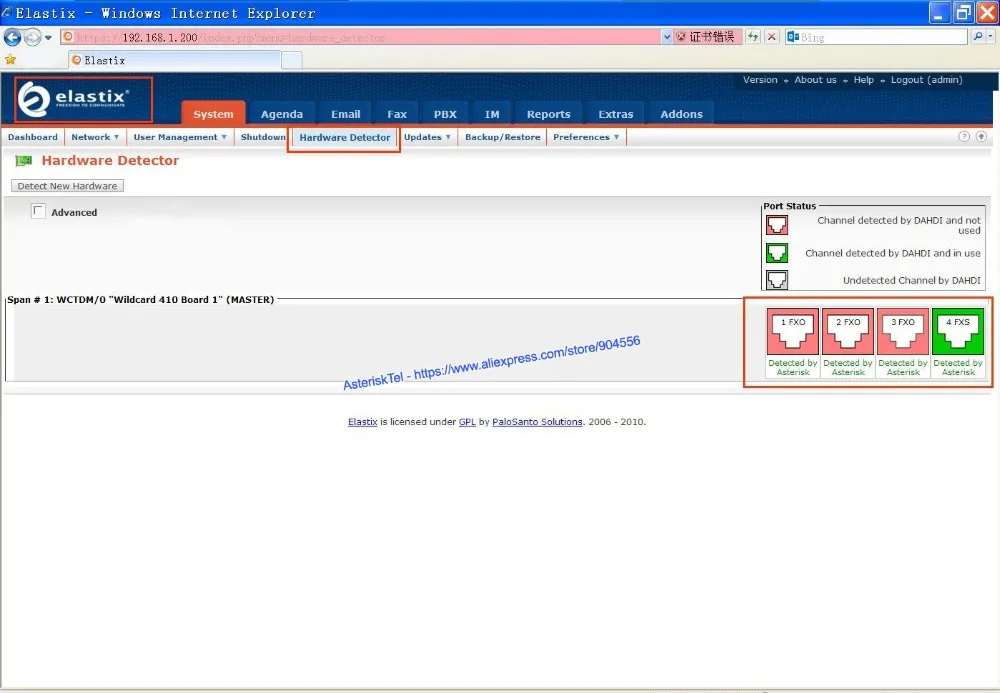Click the 2 FXO port icon

coord(848,332)
